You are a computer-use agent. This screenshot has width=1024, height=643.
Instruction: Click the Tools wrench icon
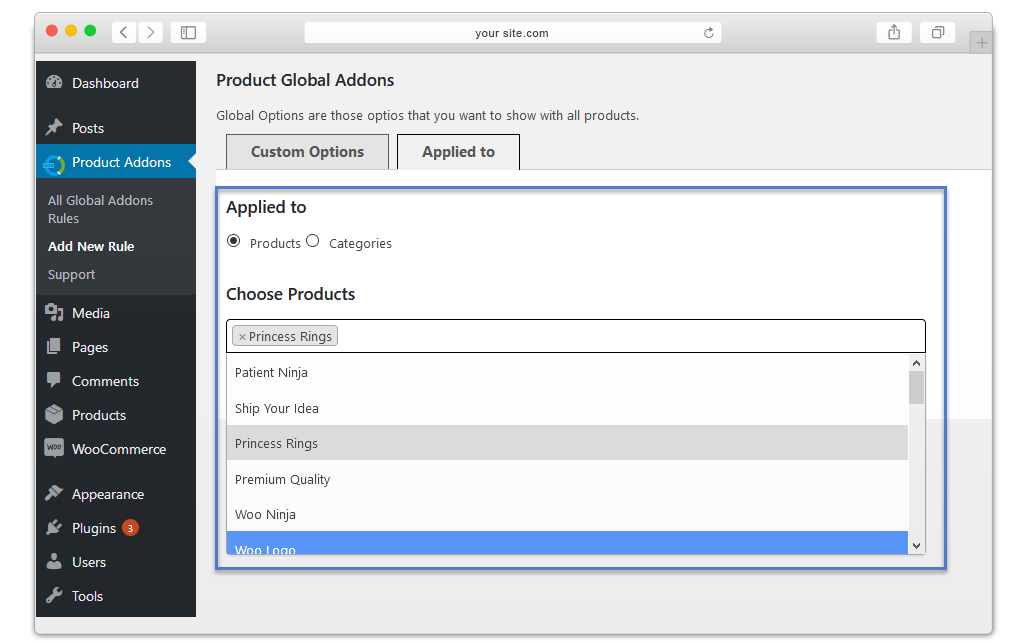(x=54, y=595)
